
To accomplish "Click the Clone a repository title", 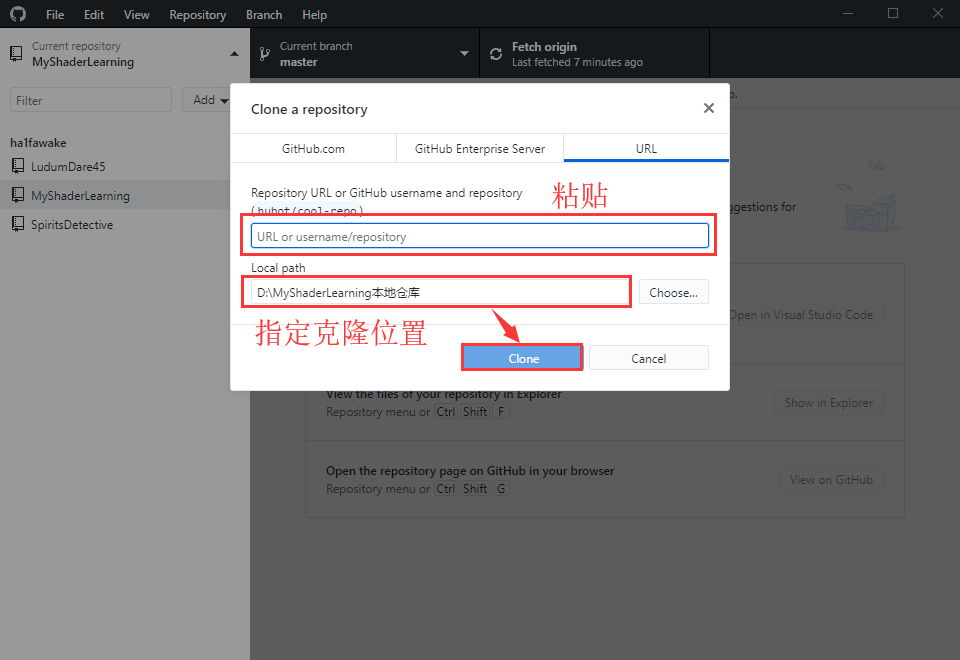I will tap(309, 109).
